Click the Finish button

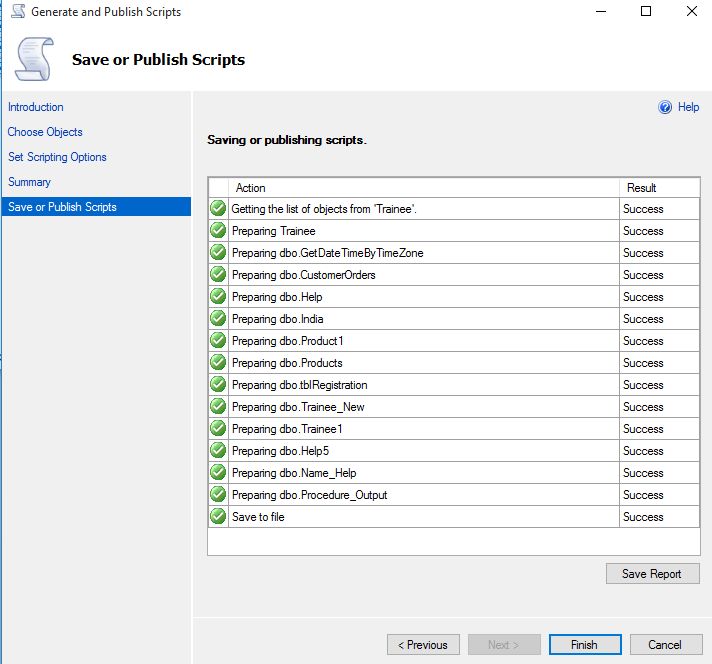tap(584, 645)
